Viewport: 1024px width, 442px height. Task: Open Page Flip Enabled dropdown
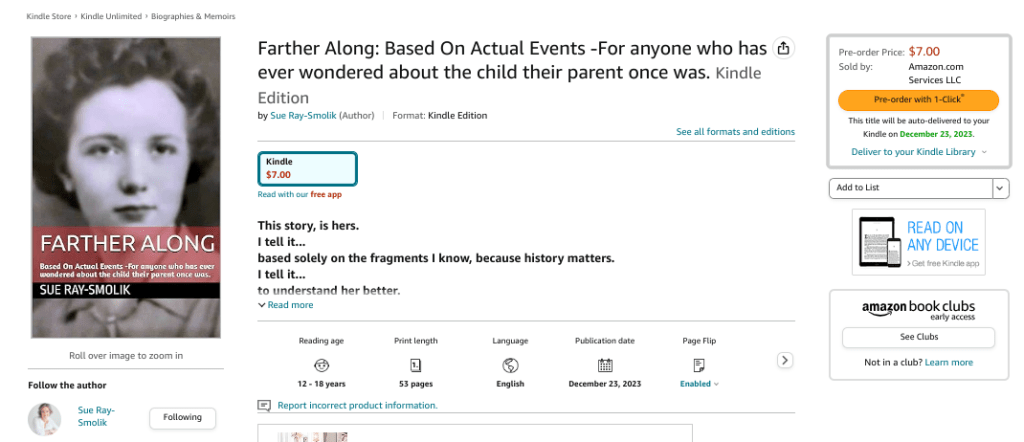(700, 384)
